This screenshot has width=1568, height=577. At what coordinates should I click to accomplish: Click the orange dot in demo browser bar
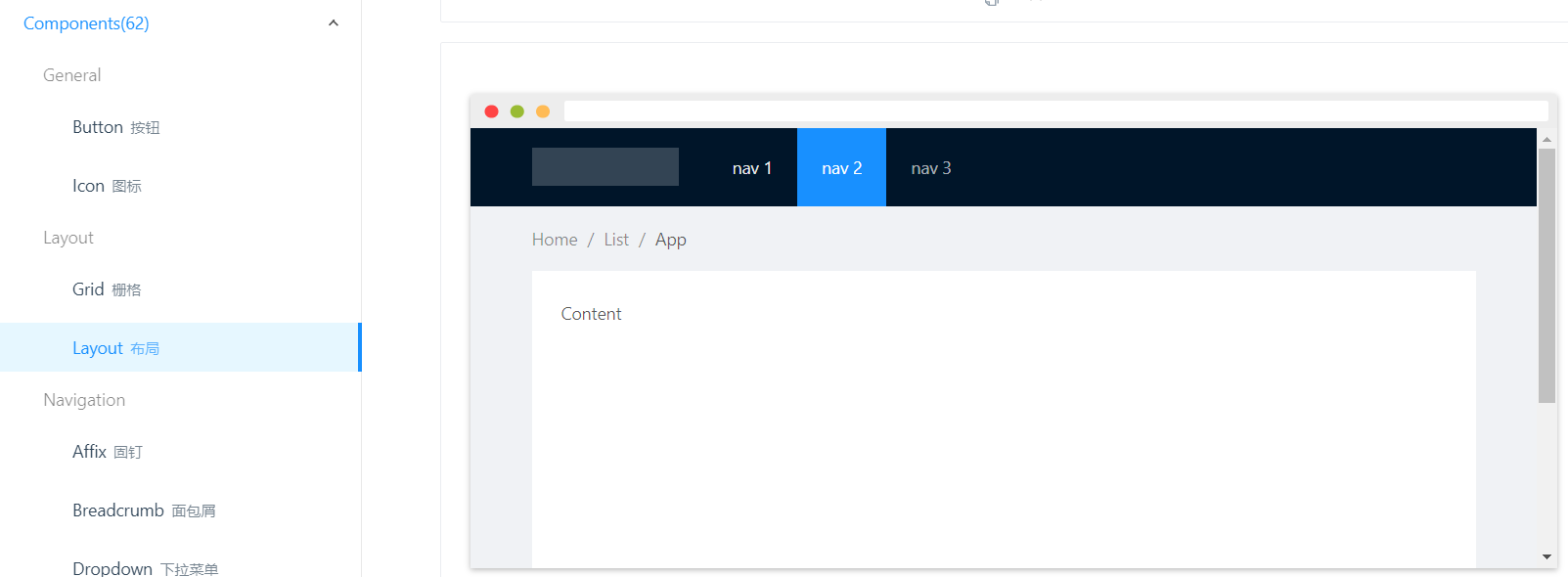click(543, 111)
